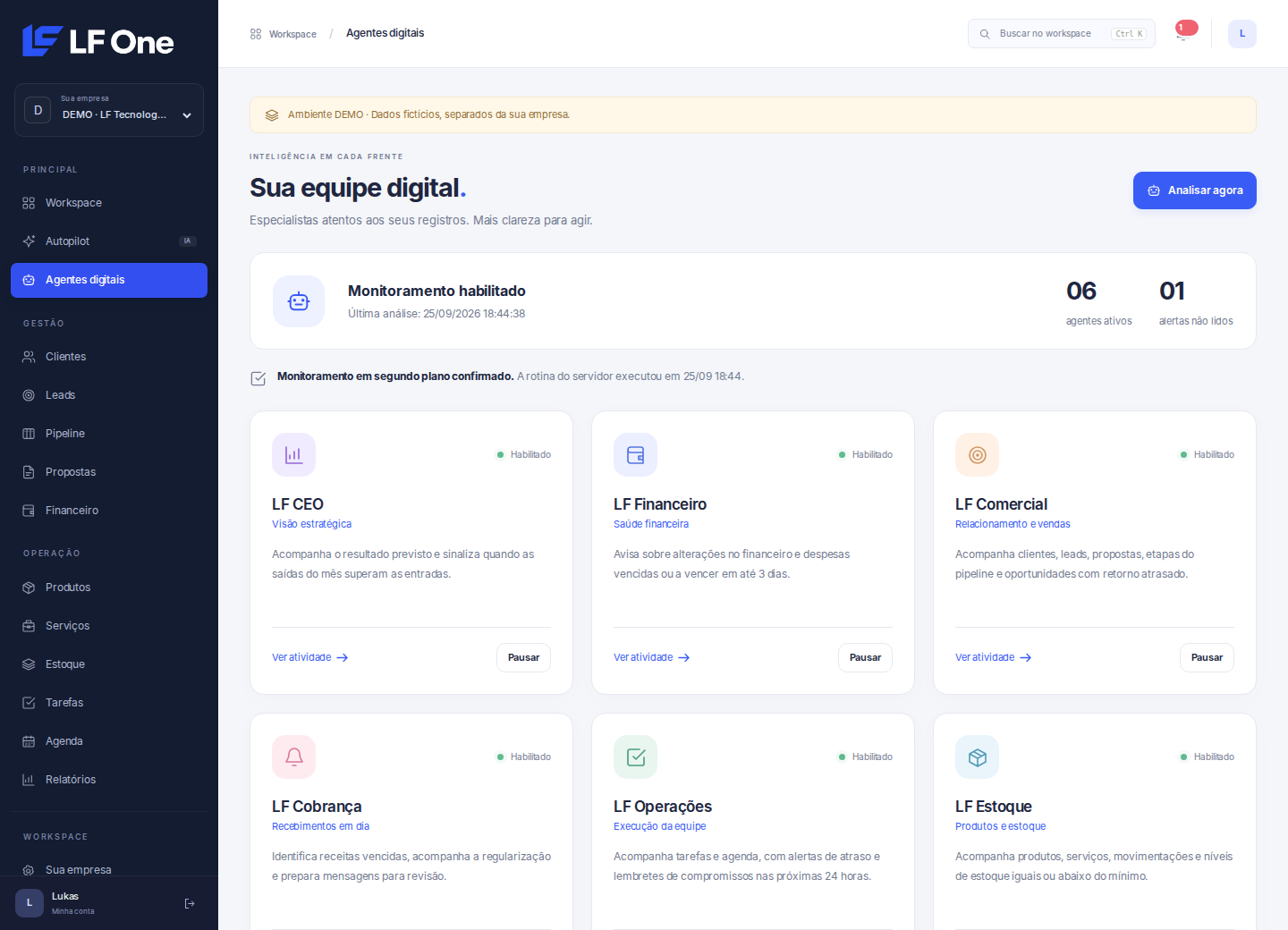Click the LF Cobrança card title

(317, 807)
